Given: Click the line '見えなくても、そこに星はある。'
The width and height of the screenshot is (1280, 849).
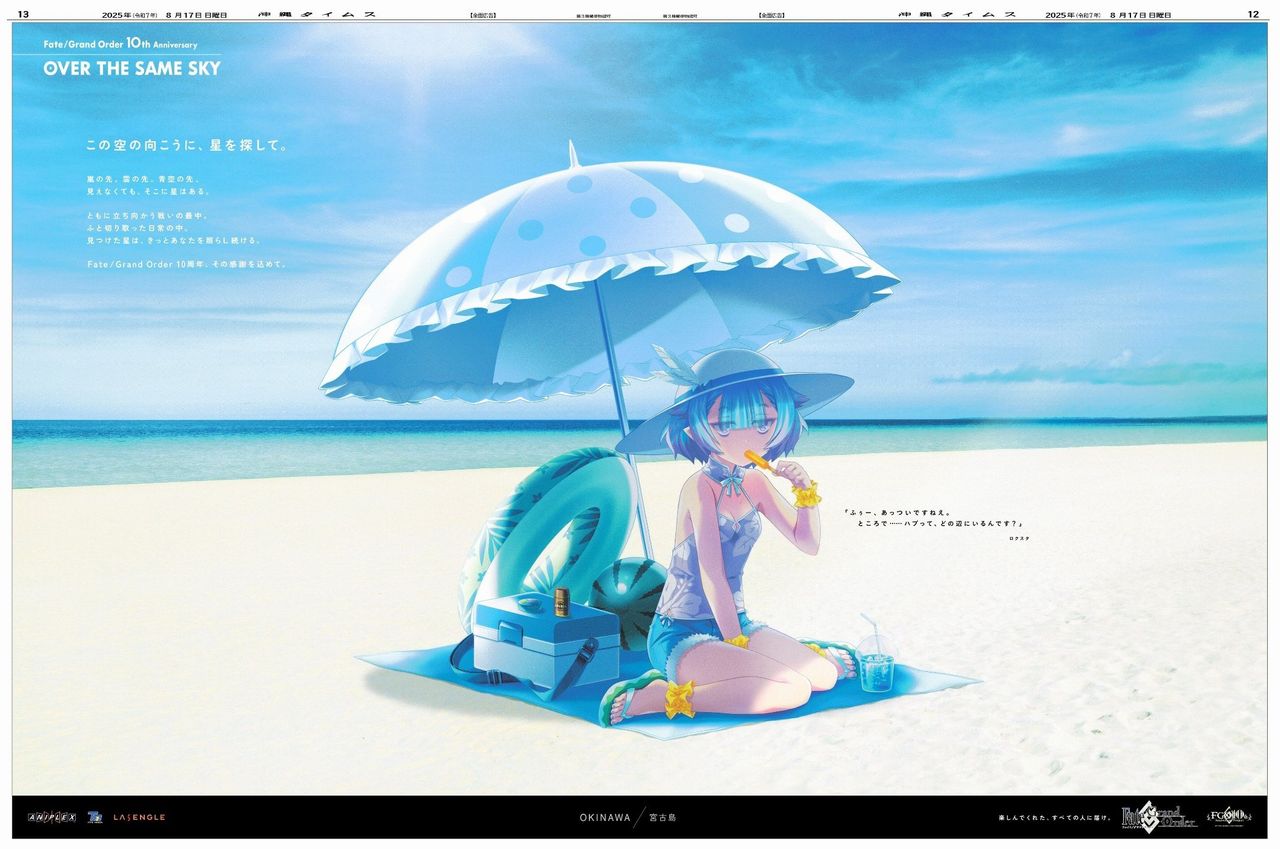Looking at the screenshot, I should point(149,191).
